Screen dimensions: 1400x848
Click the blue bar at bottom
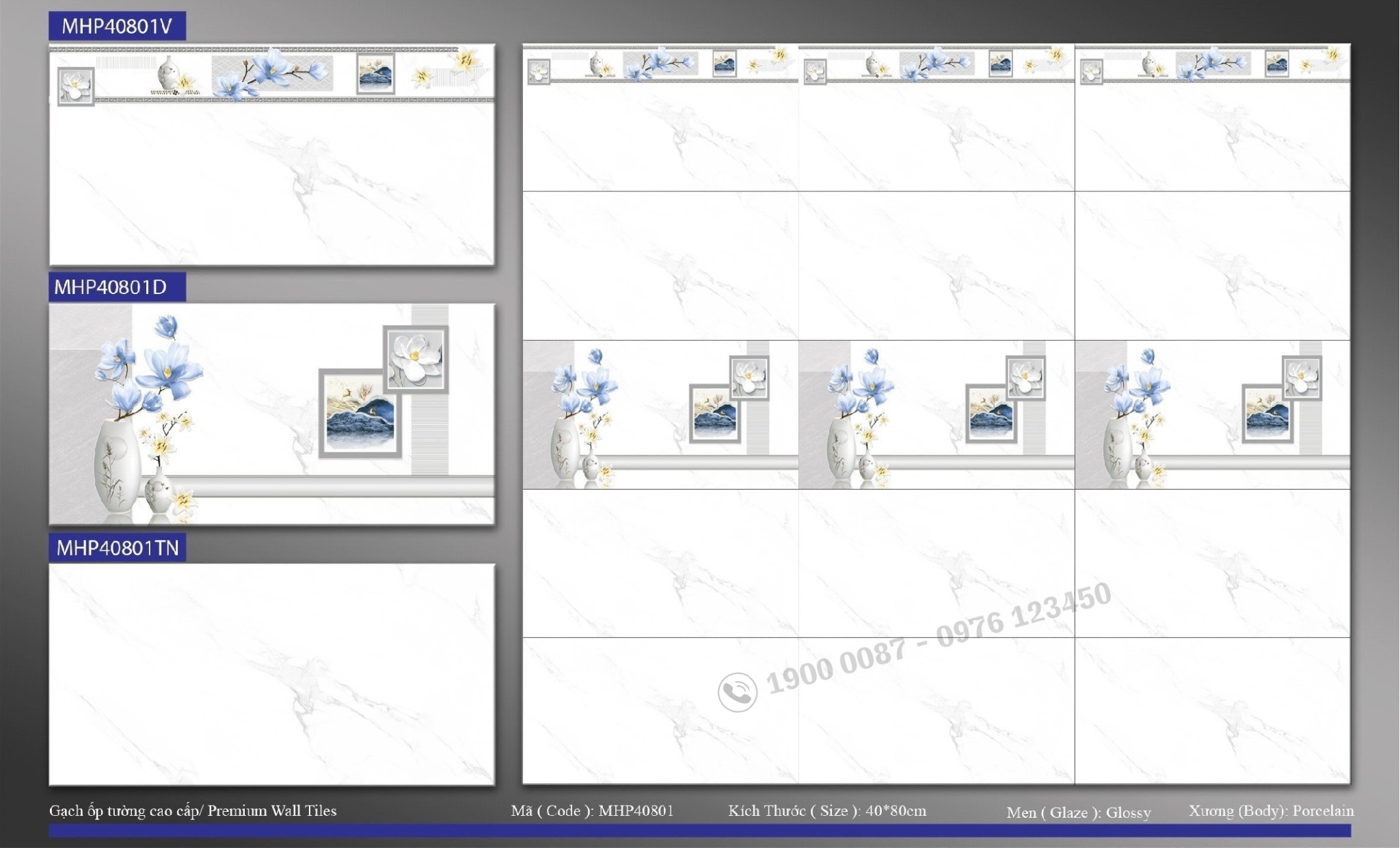[700, 830]
